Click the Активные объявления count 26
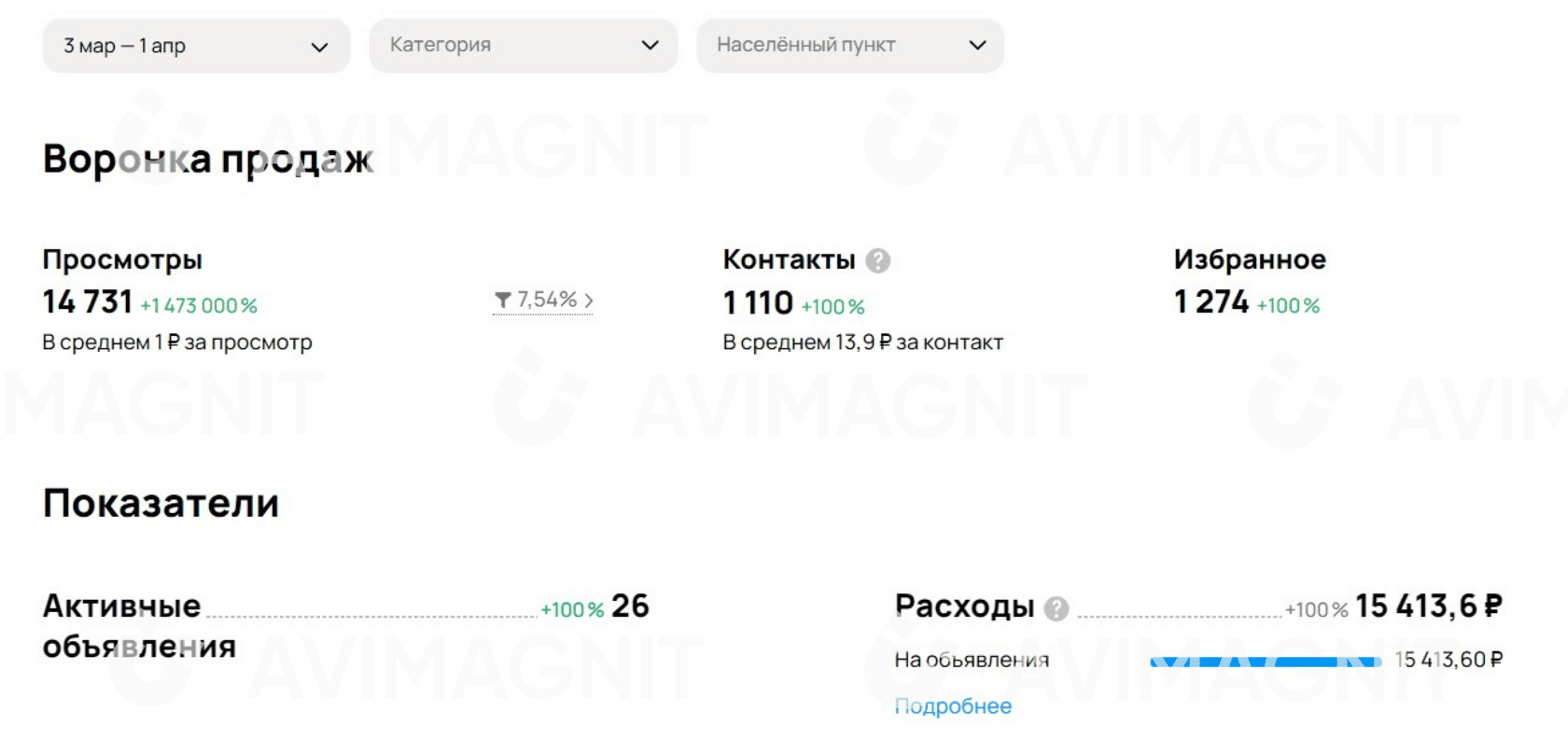The height and width of the screenshot is (739, 1568). (629, 606)
